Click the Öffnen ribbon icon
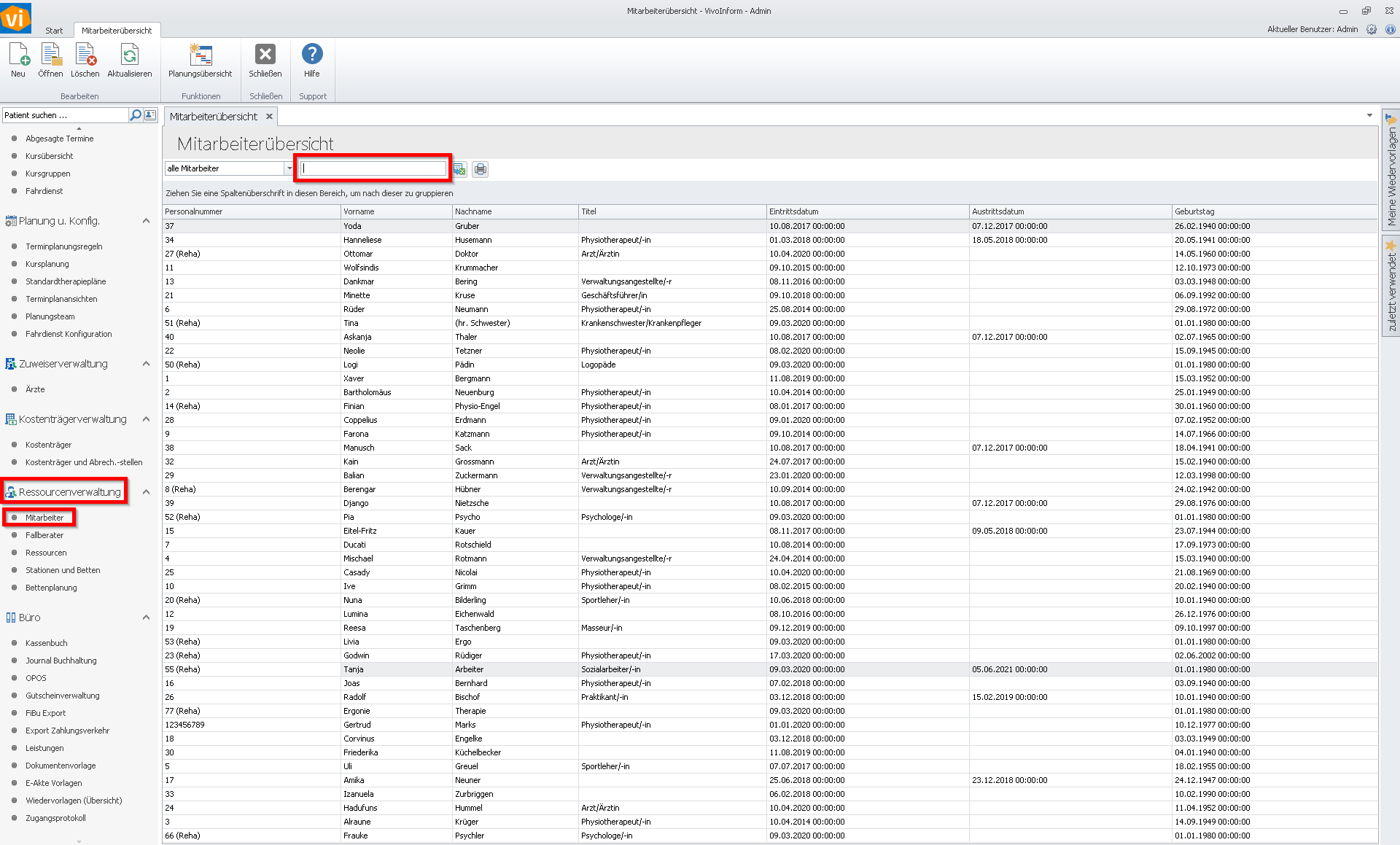The image size is (1400, 845). (x=50, y=57)
